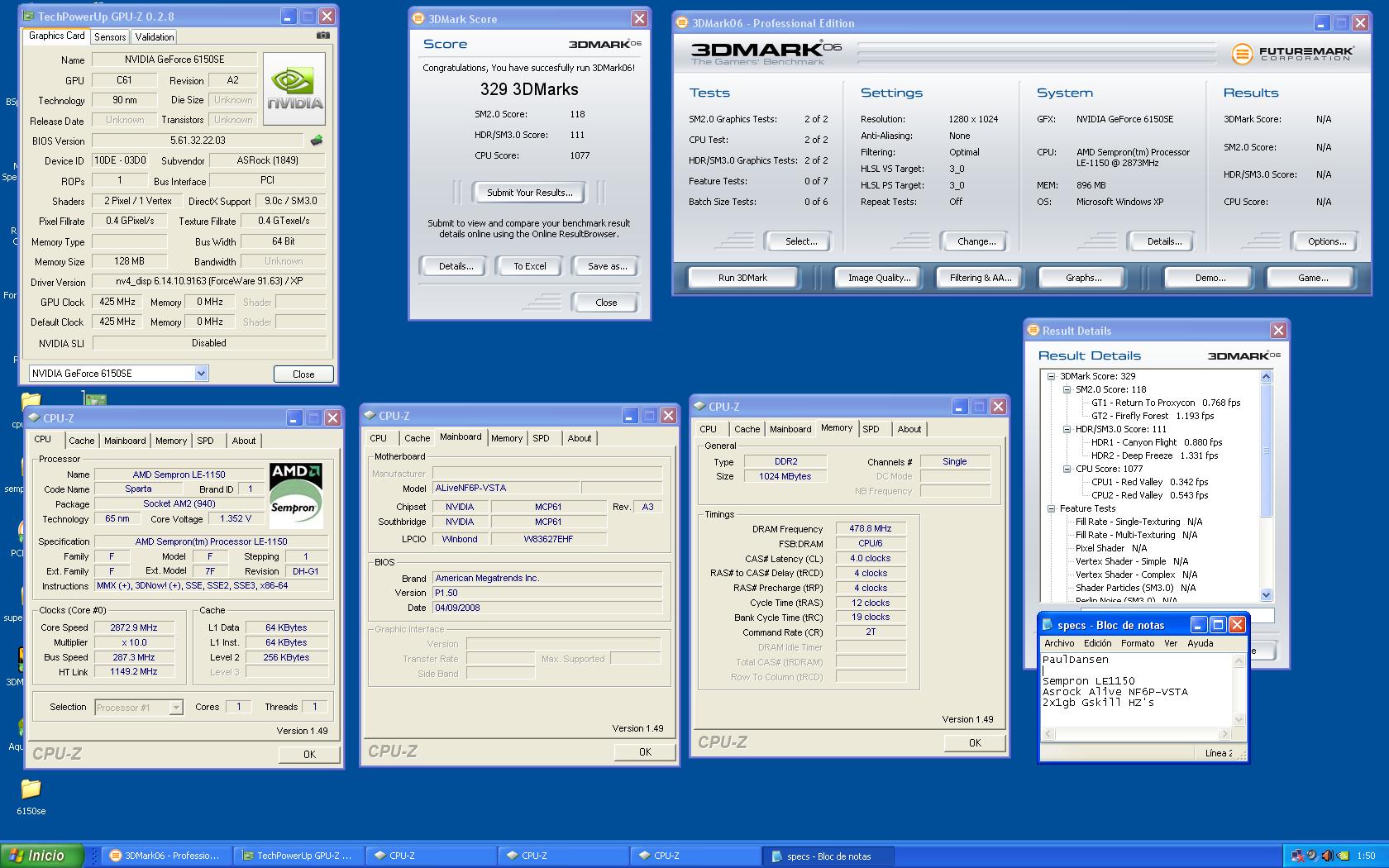Click Notepad horizontal scrollbar right arrow
The width and height of the screenshot is (1389, 868).
pyautogui.click(x=1224, y=733)
